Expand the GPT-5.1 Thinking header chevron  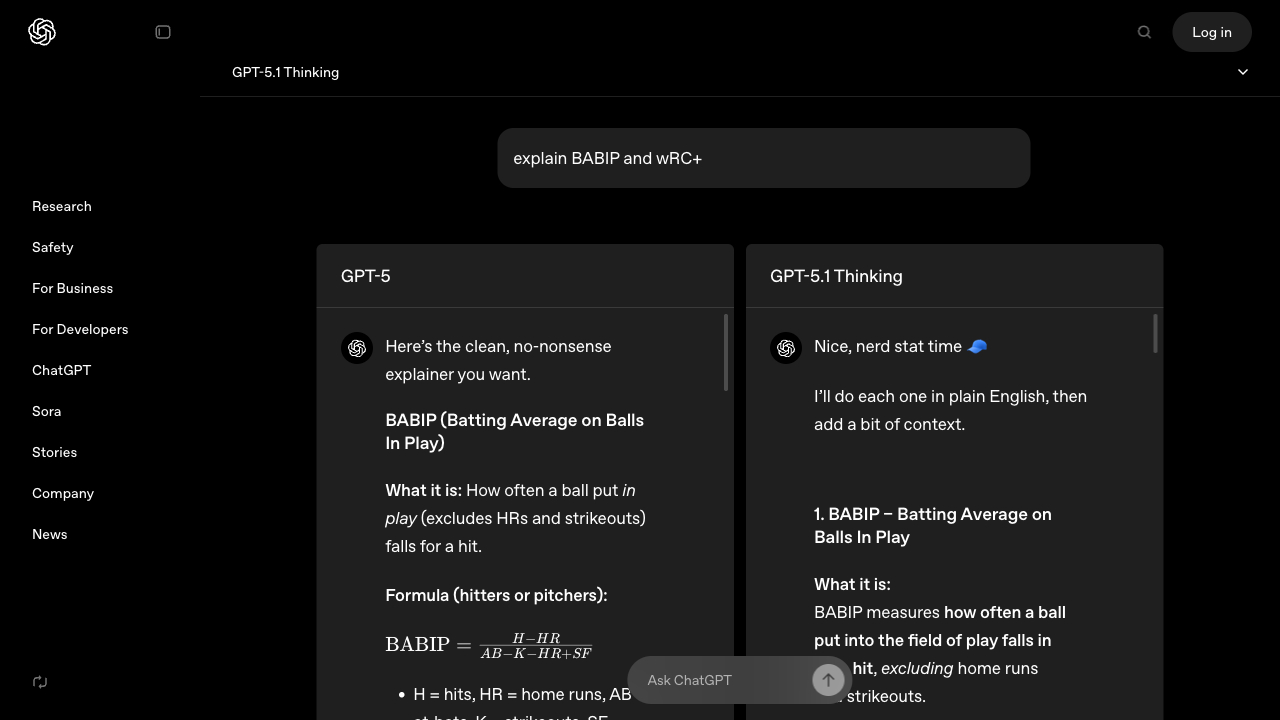point(1243,72)
